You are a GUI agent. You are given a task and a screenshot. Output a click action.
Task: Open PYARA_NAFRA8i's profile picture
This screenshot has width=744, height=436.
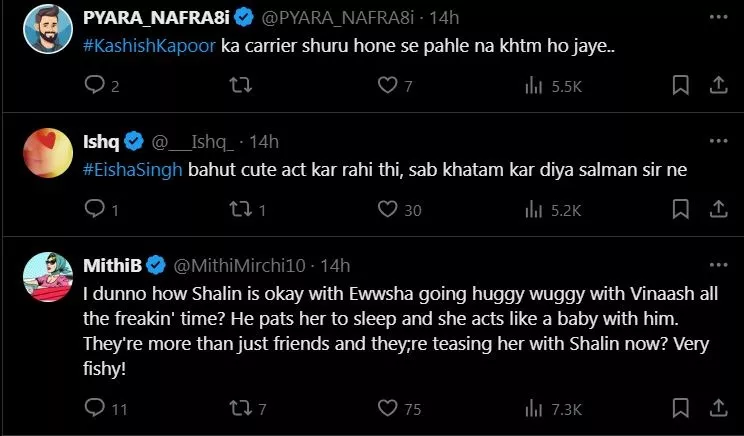pos(45,30)
